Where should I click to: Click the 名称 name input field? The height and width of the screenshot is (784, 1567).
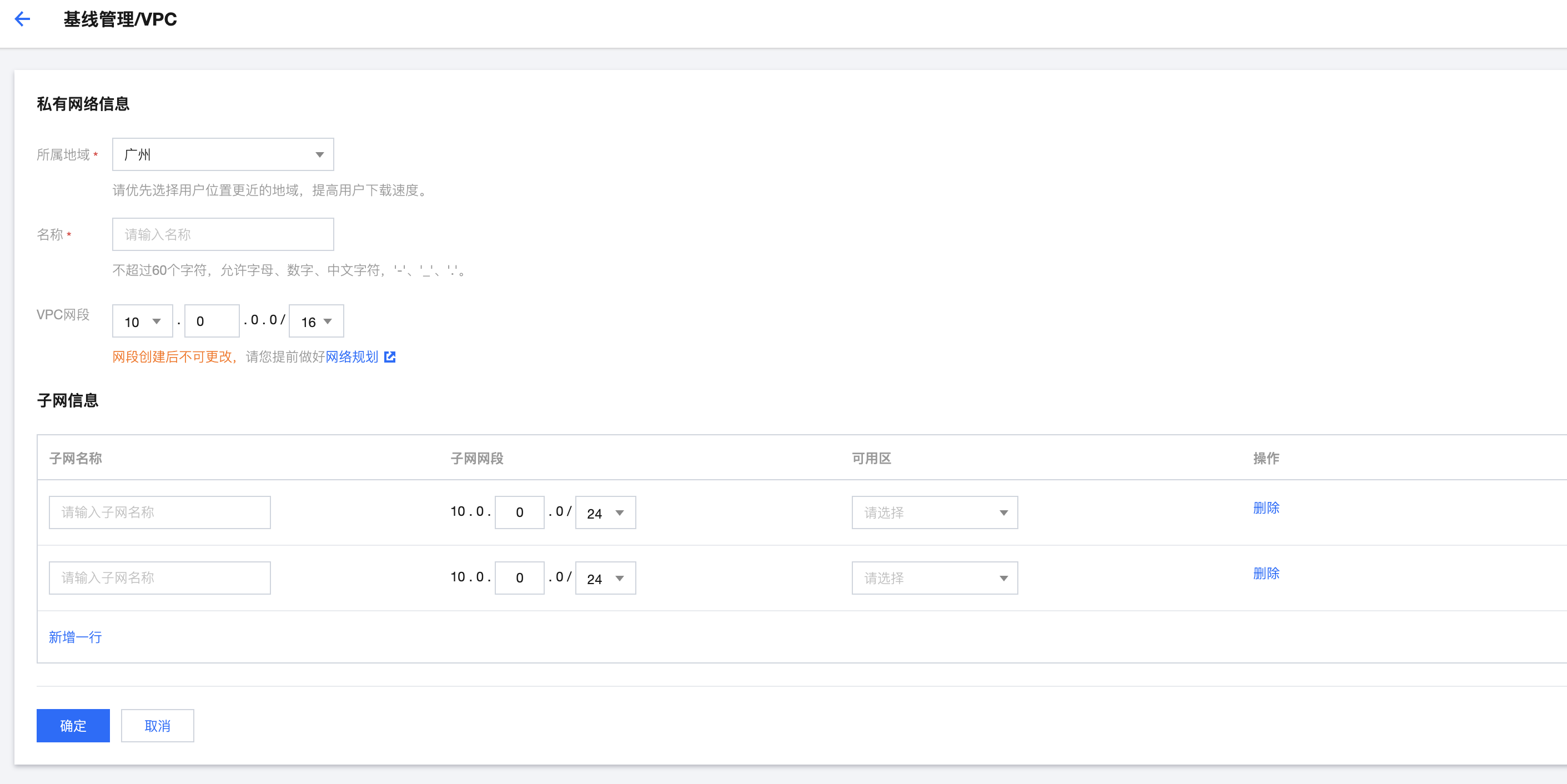pos(223,234)
